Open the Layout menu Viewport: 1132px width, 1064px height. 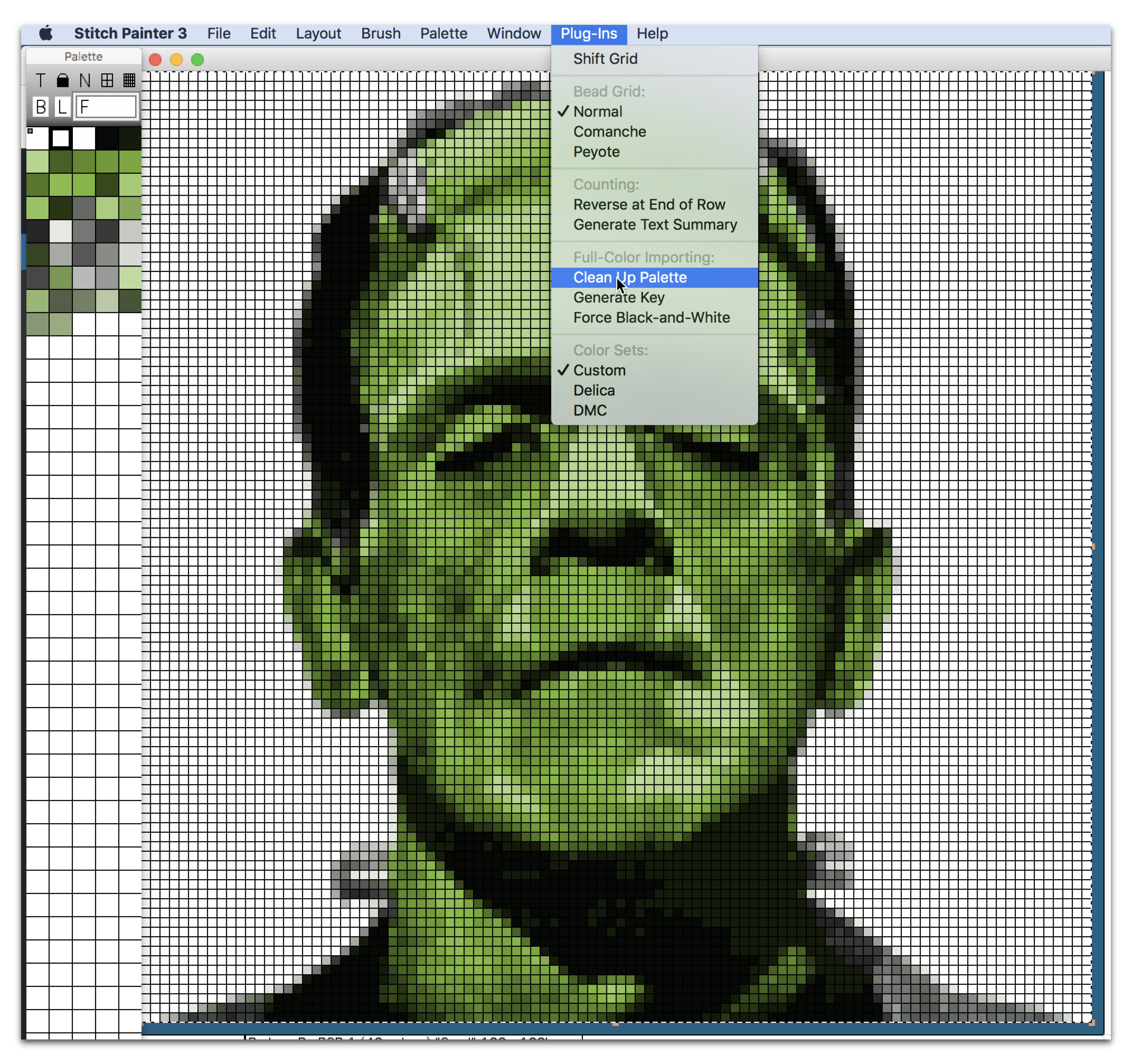tap(319, 34)
